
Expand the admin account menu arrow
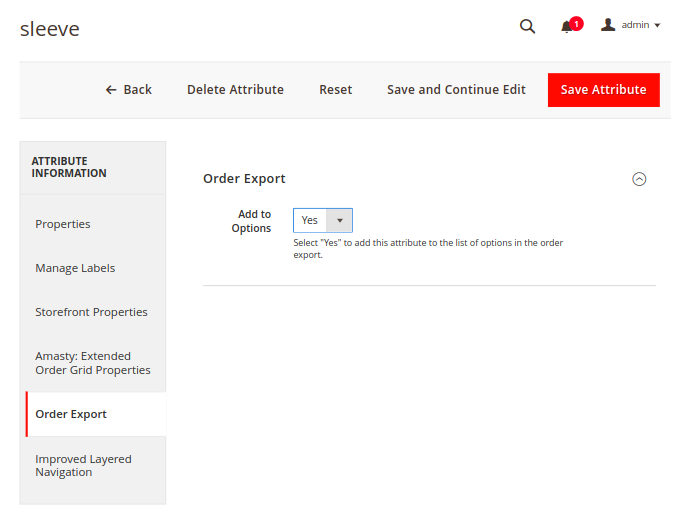pos(657,25)
